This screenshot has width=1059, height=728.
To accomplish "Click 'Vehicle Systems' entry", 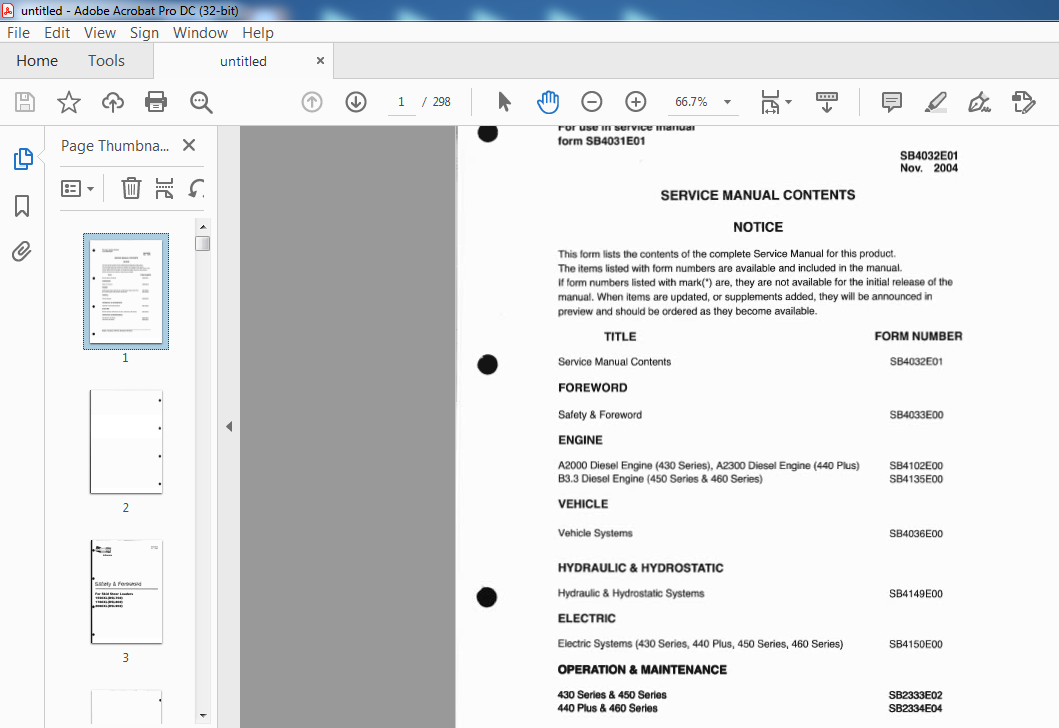I will [595, 533].
